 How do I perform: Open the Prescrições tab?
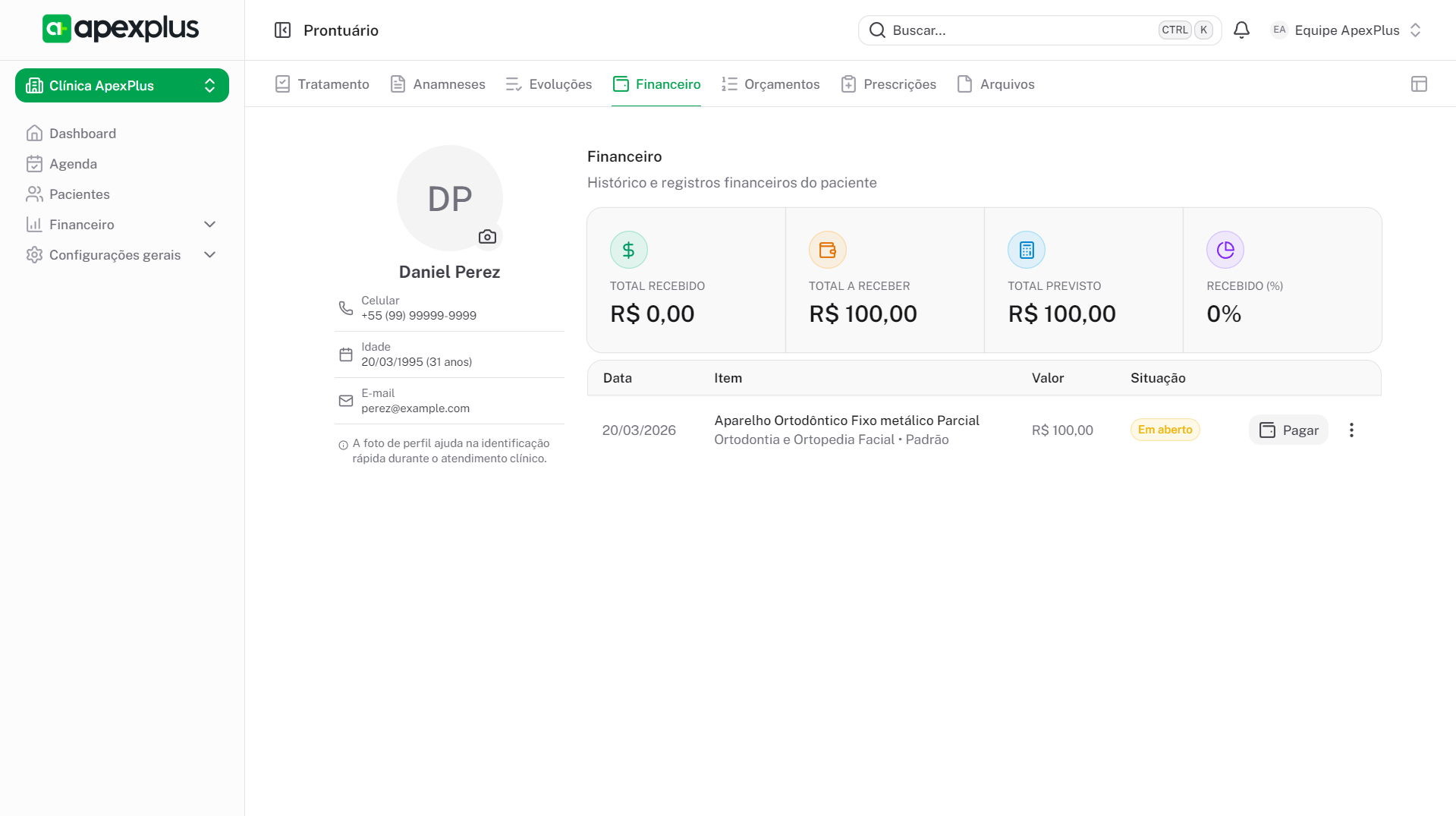pyautogui.click(x=888, y=84)
